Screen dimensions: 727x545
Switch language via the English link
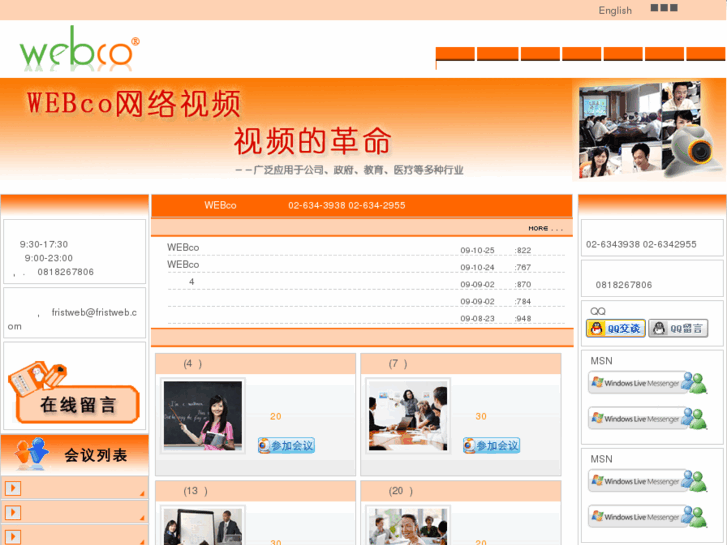[615, 10]
